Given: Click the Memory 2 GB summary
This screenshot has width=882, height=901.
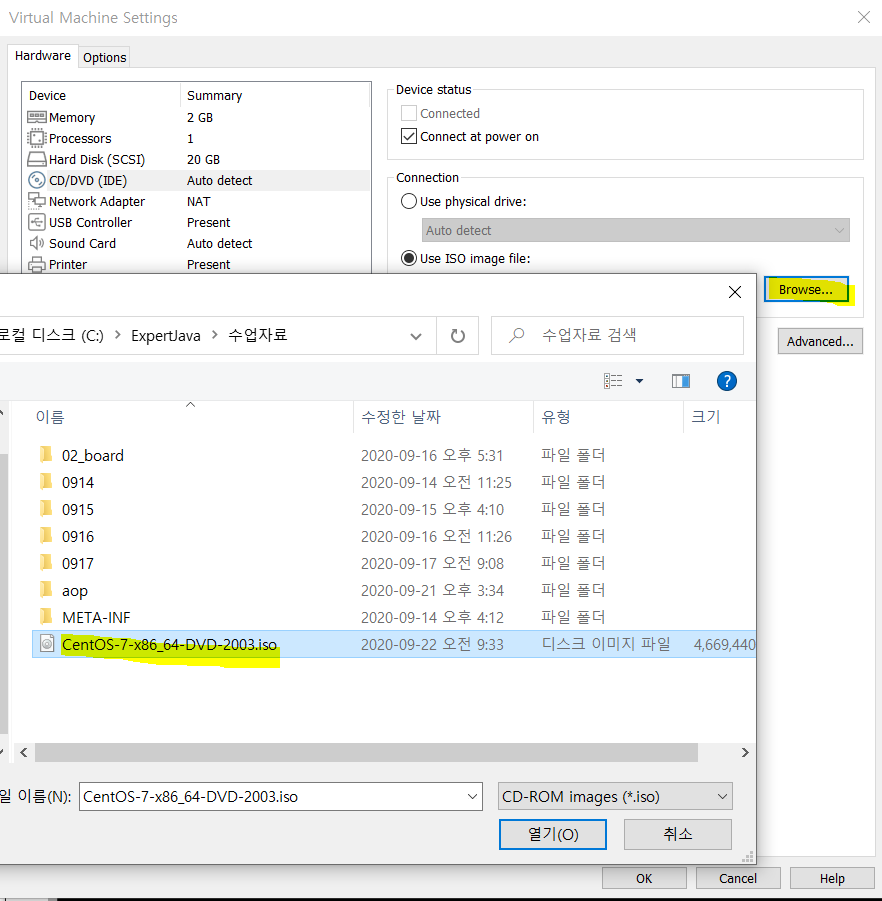Looking at the screenshot, I should tap(200, 117).
